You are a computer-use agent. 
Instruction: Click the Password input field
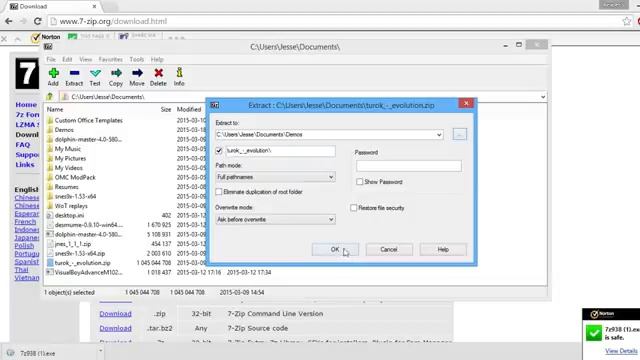(x=409, y=166)
